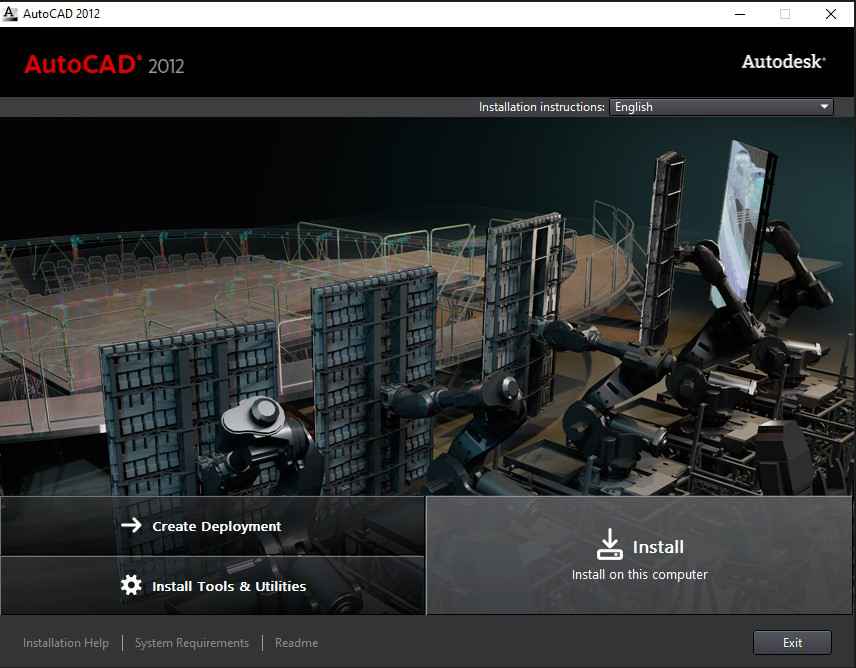Close the installer with the X button
Image resolution: width=856 pixels, height=668 pixels.
click(x=831, y=14)
